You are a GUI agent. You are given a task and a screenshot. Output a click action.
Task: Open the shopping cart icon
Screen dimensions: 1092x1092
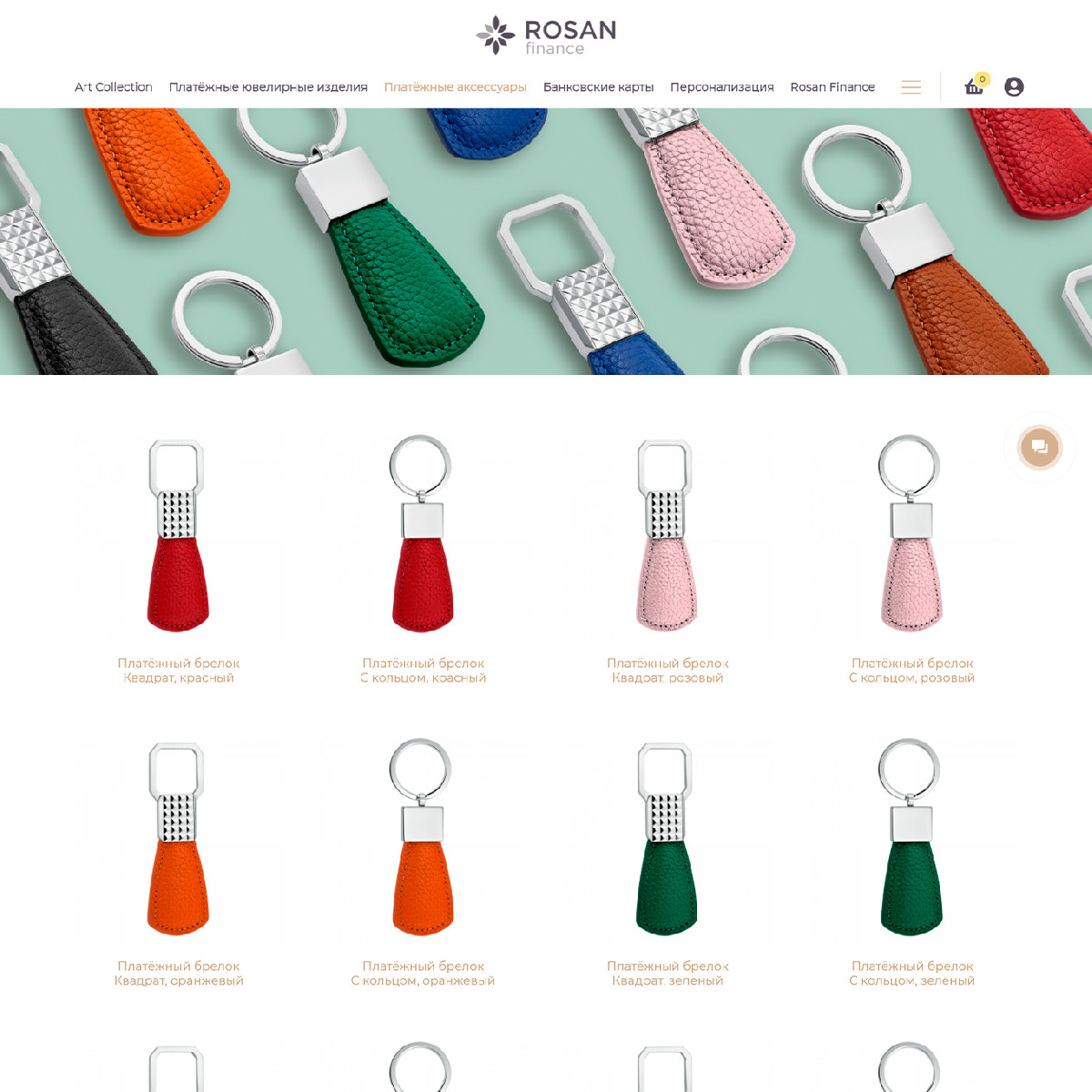pos(974,87)
